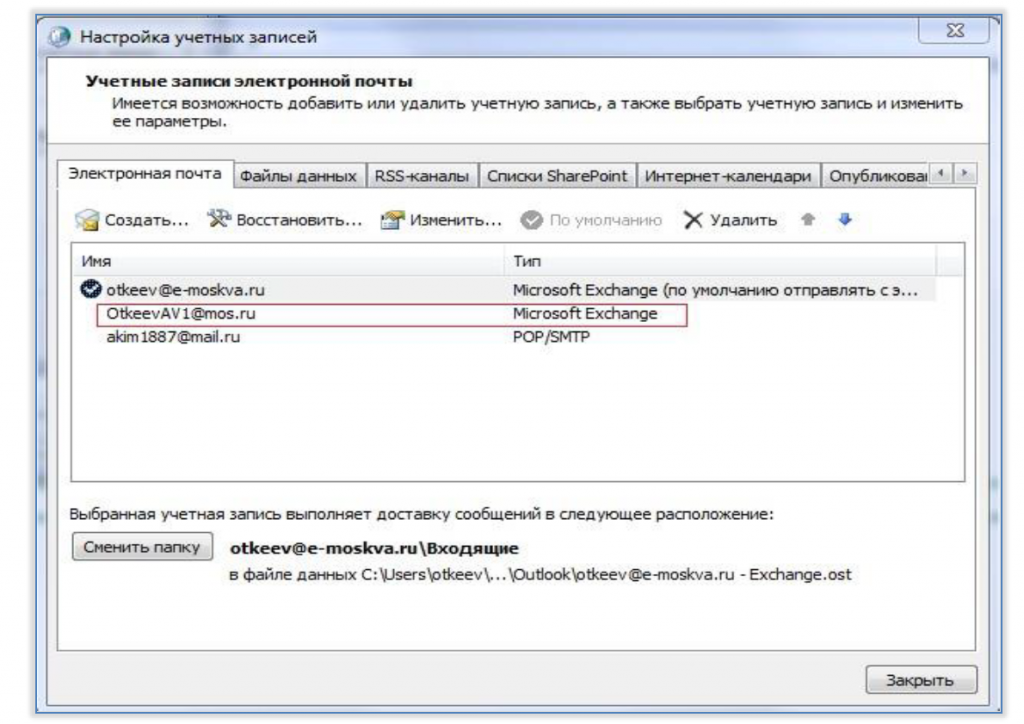Select the OtkeevAV1@mos.ru account row

175,314
